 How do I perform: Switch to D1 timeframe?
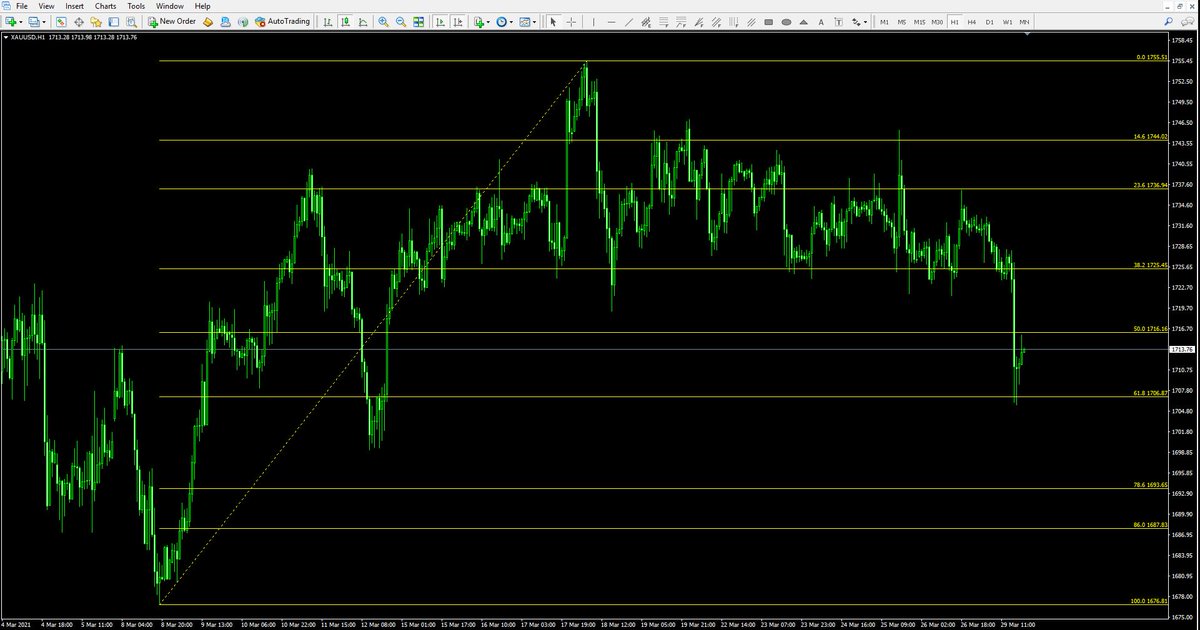tap(989, 21)
